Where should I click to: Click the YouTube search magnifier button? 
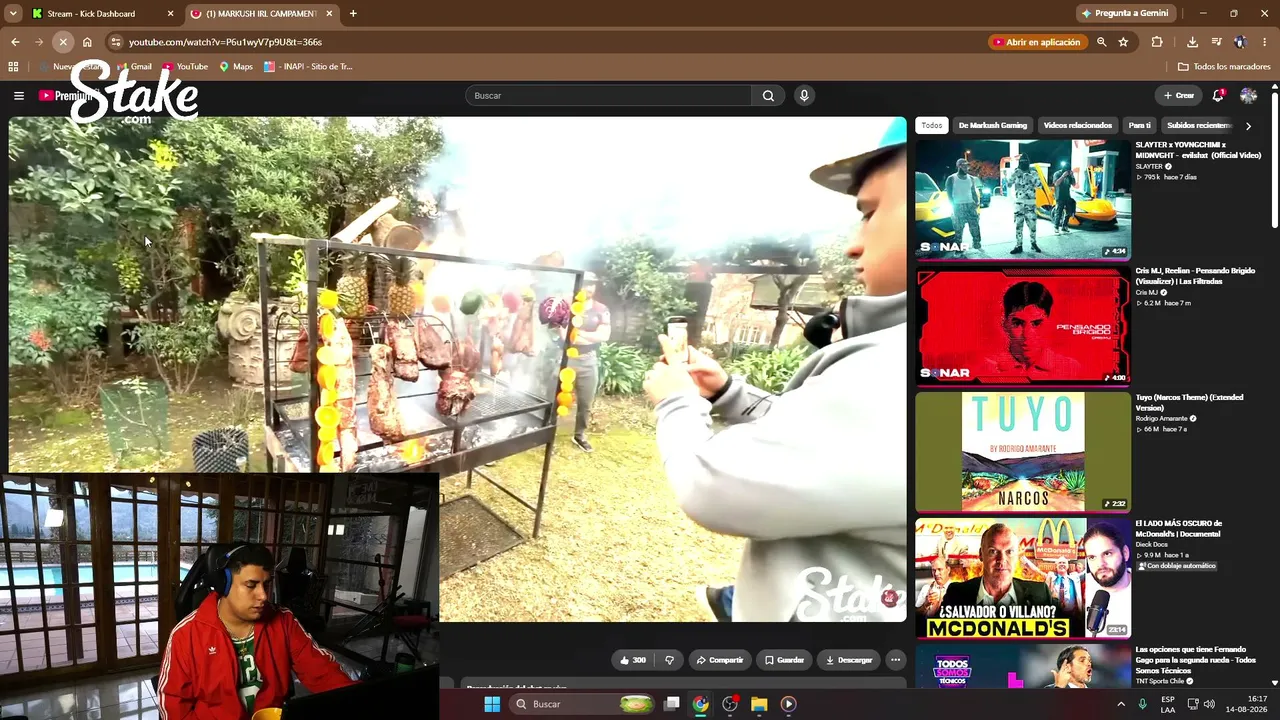[x=768, y=96]
